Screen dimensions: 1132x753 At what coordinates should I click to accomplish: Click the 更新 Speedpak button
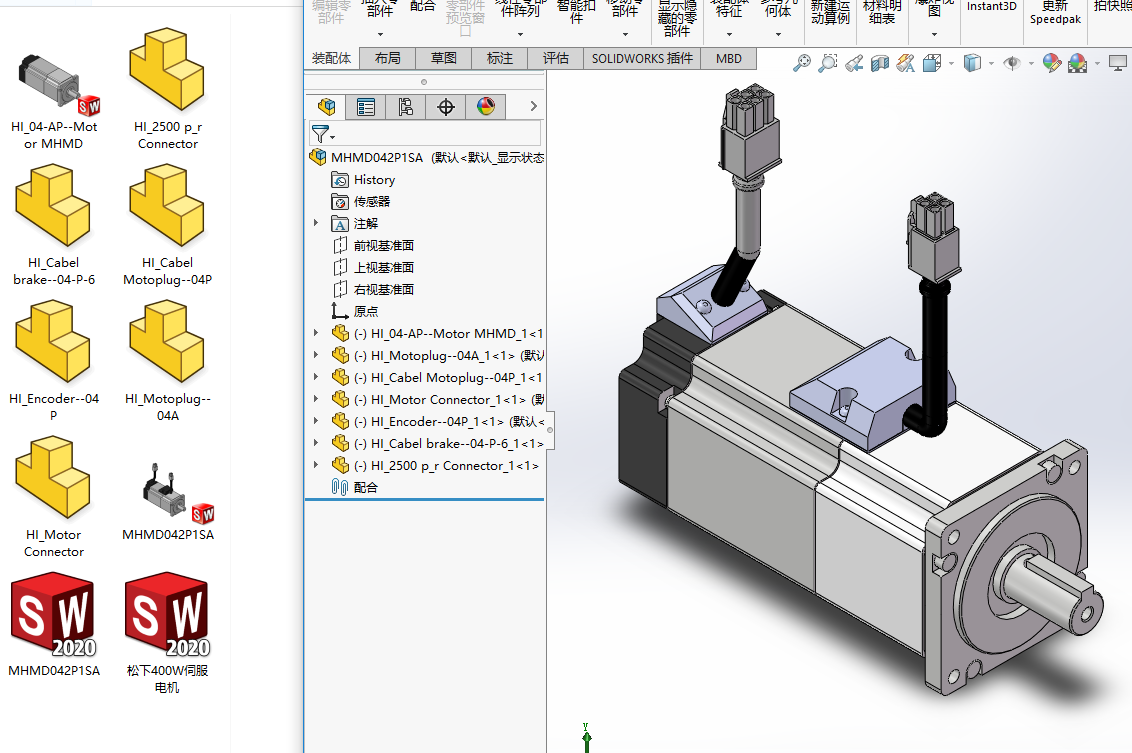[1055, 13]
